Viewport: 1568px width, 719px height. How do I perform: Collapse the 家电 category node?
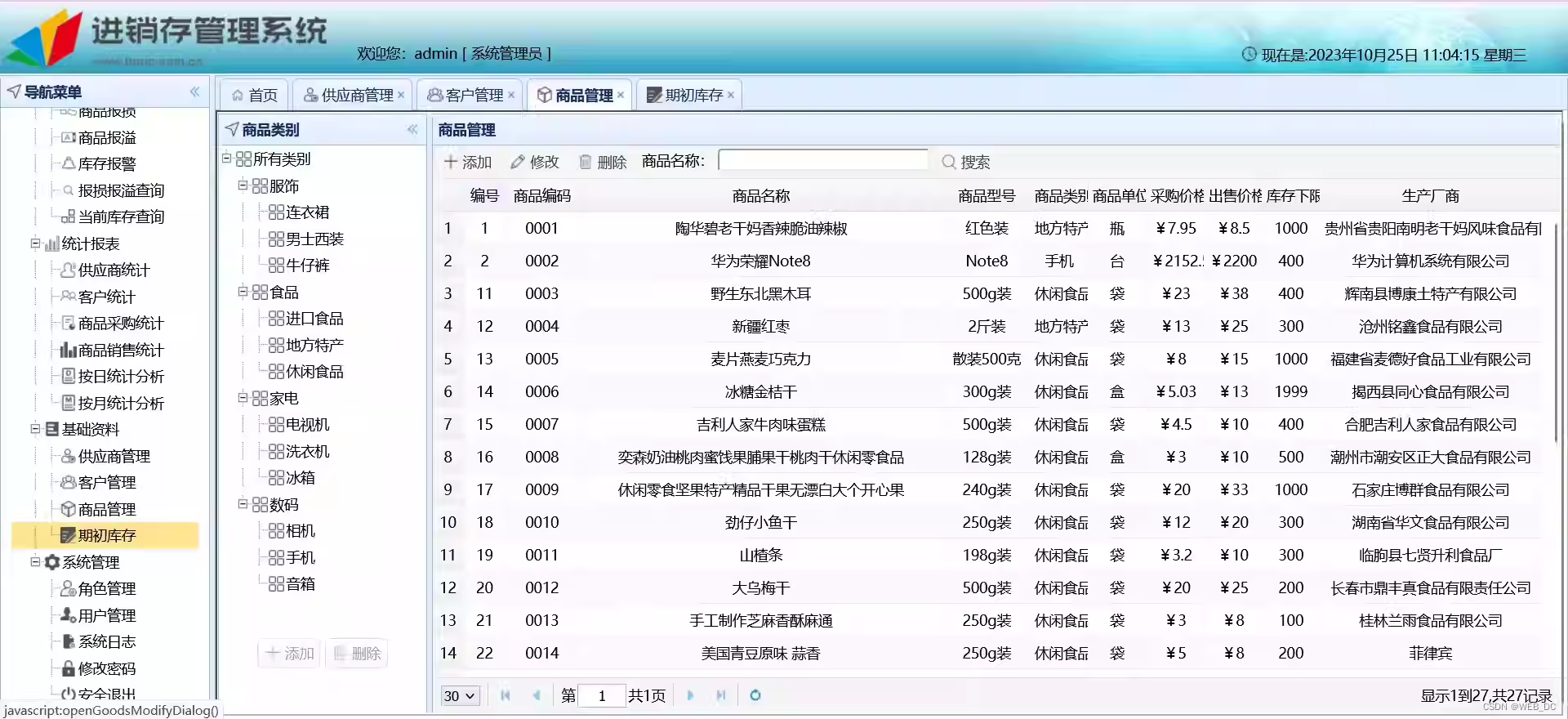point(243,398)
